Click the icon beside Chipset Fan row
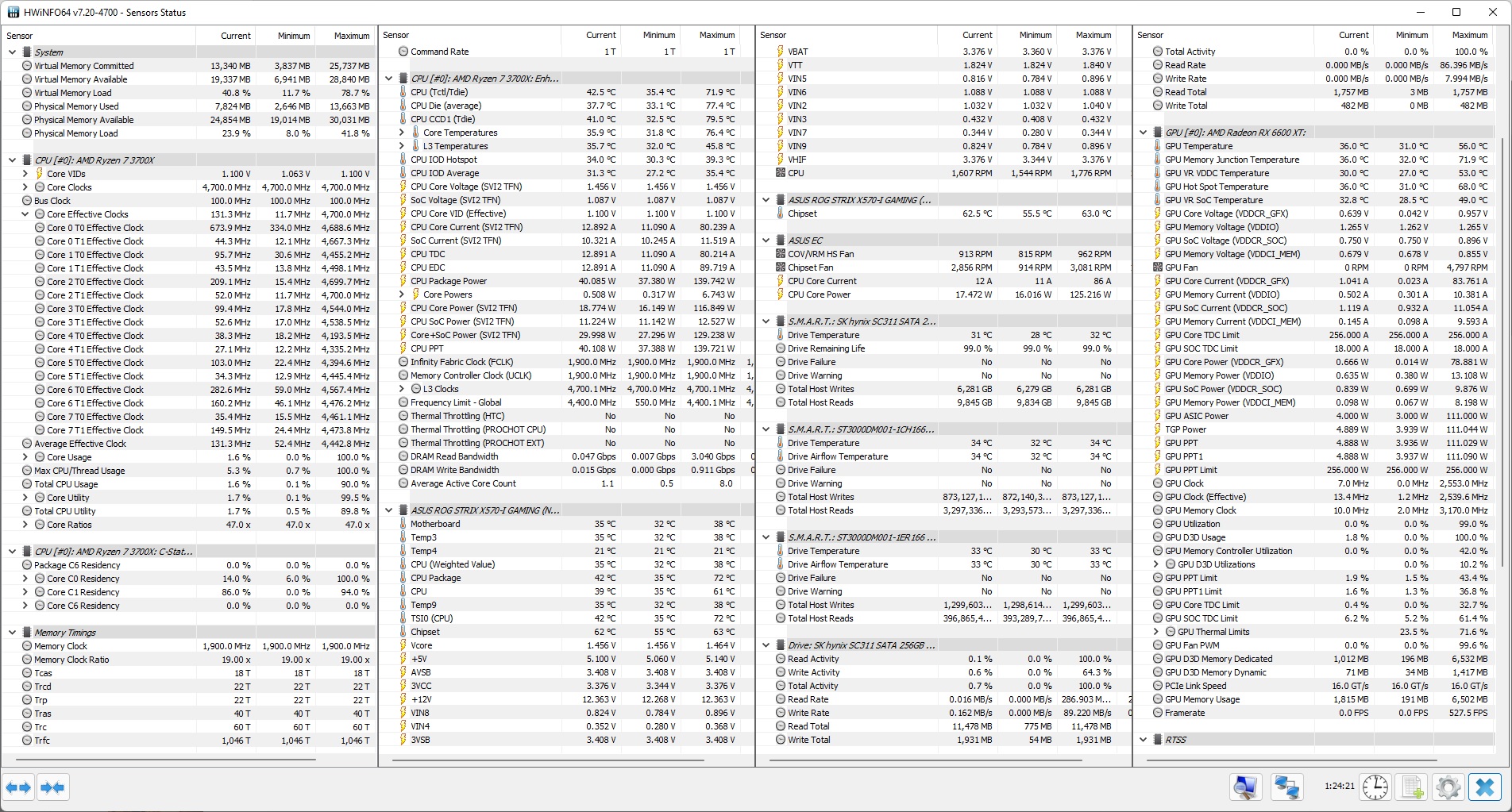This screenshot has width=1512, height=812. tap(781, 267)
